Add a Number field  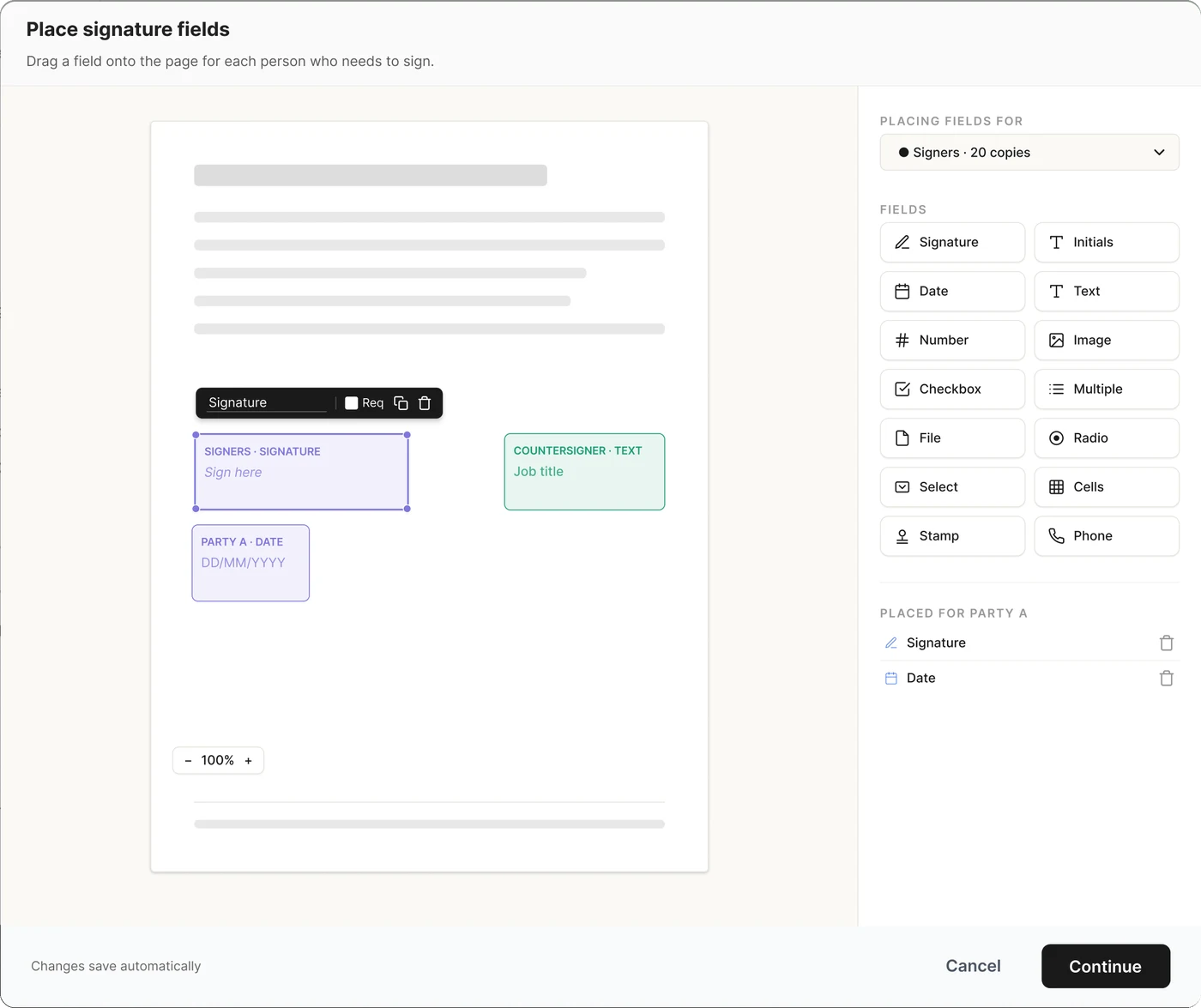tap(952, 341)
